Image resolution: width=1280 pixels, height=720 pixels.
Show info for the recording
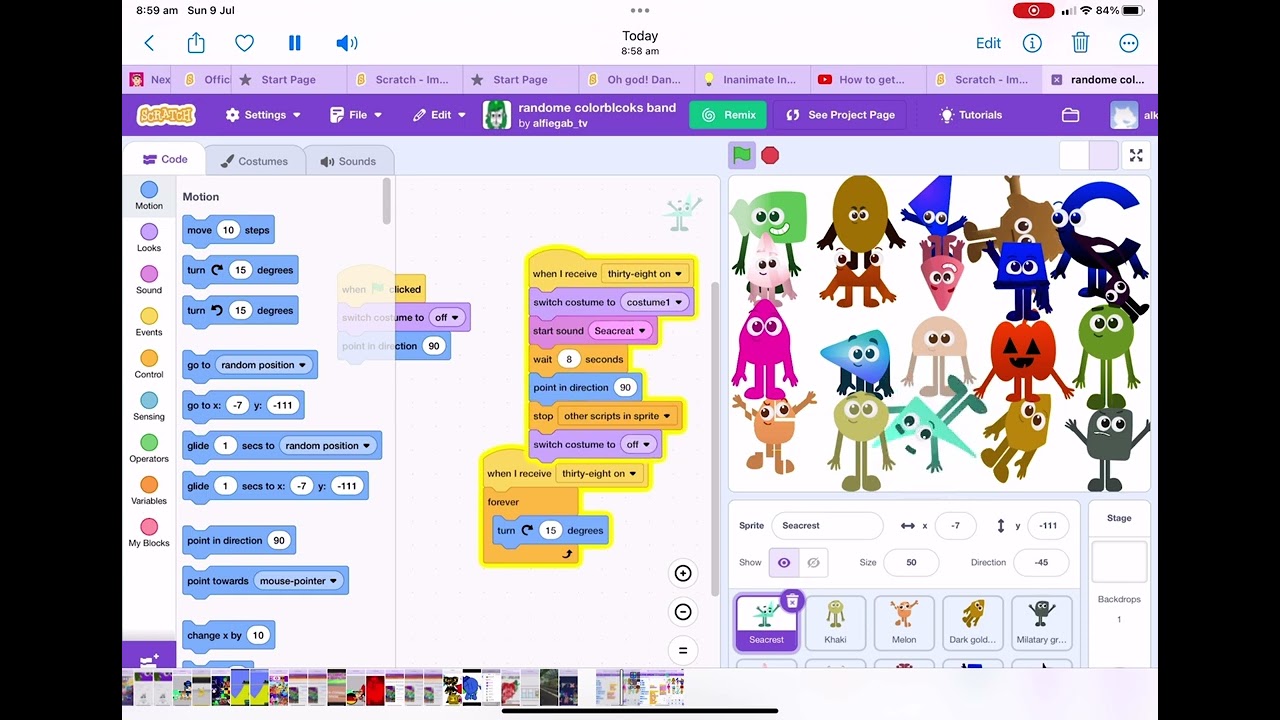pyautogui.click(x=1032, y=43)
